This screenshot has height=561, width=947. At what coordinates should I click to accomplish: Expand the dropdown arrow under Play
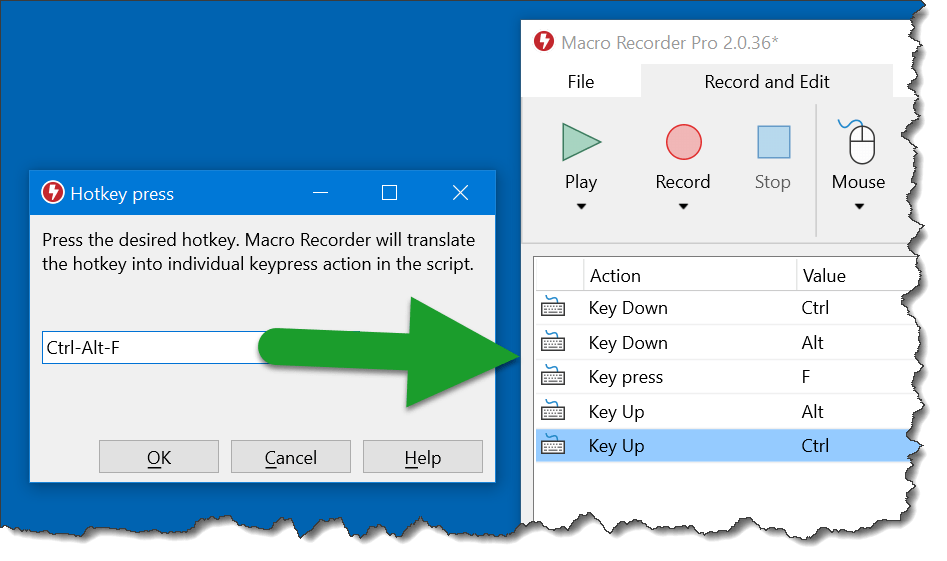pyautogui.click(x=581, y=207)
